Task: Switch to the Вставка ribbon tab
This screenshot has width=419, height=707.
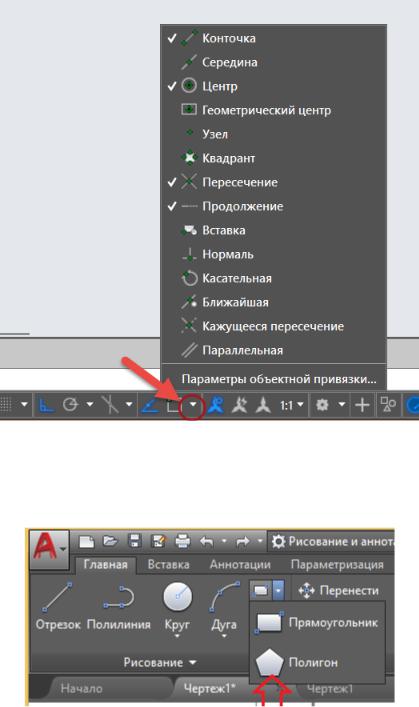Action: (x=168, y=565)
